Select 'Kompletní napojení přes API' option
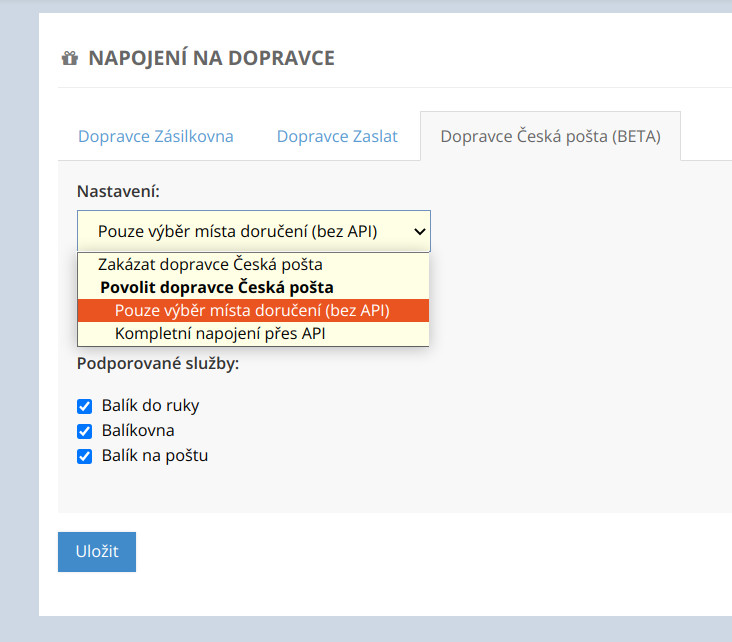This screenshot has height=642, width=732. click(x=220, y=333)
